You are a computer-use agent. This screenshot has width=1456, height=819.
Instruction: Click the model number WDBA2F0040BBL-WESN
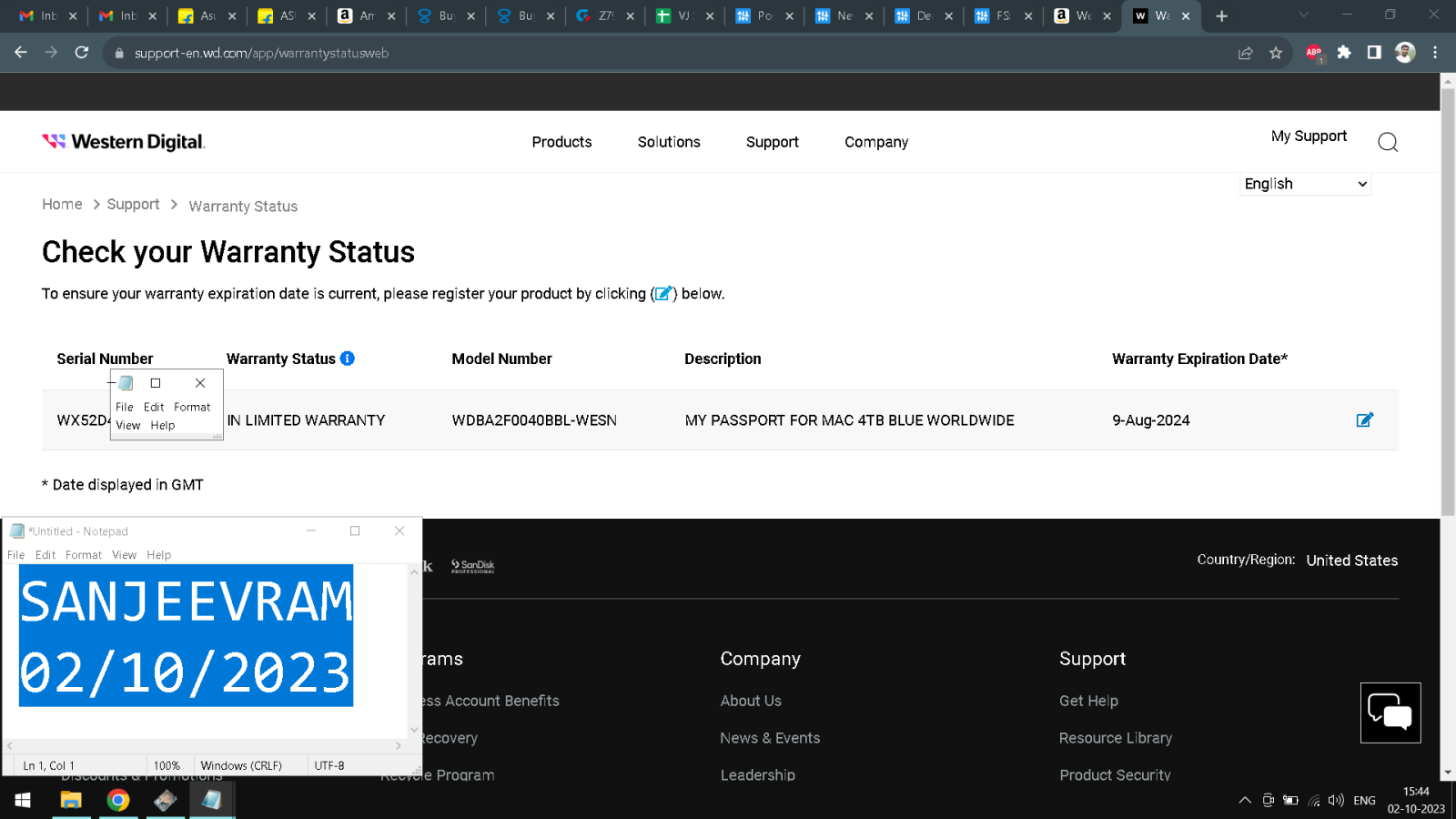[534, 420]
